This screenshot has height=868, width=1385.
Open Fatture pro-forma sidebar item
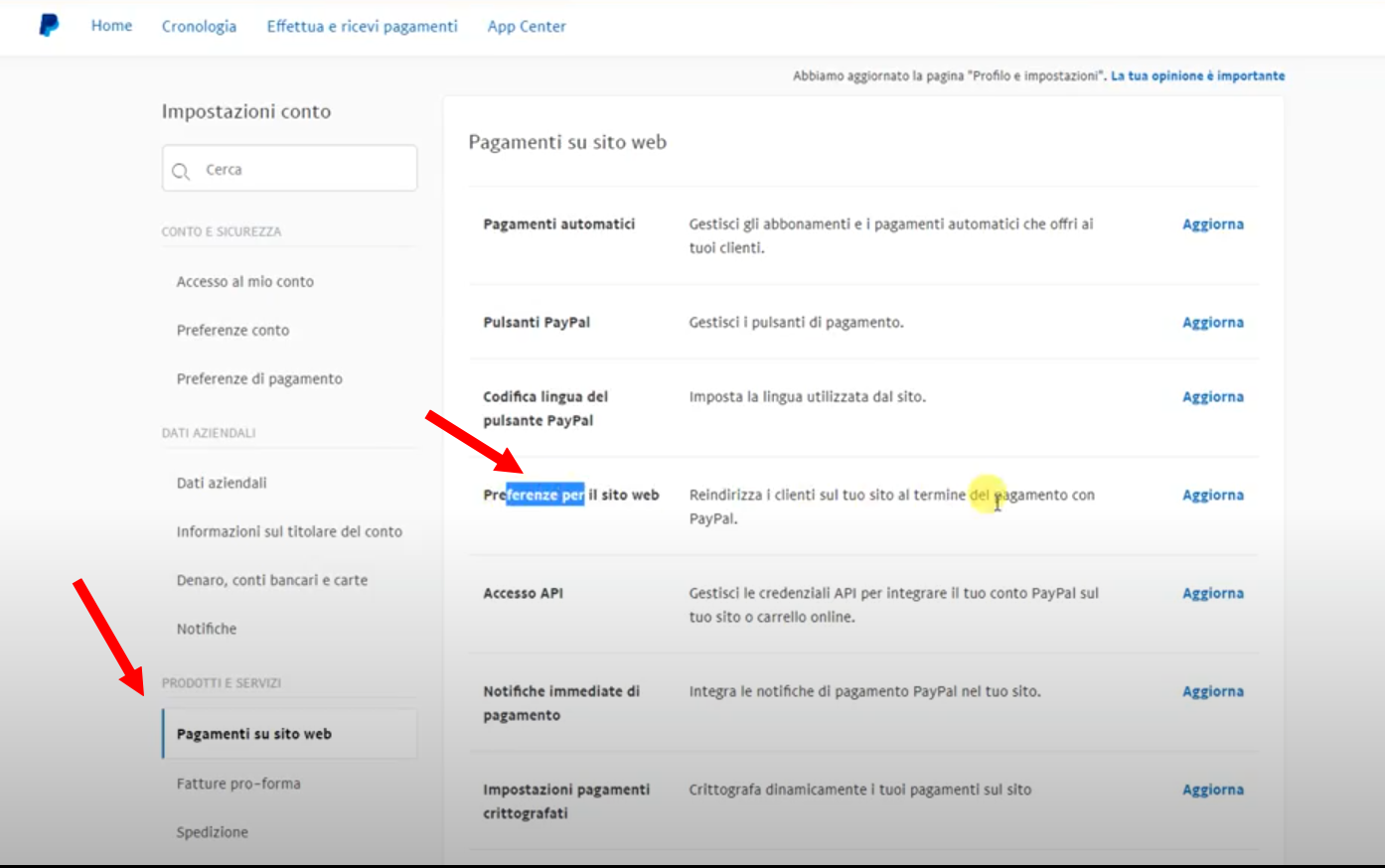(x=238, y=784)
